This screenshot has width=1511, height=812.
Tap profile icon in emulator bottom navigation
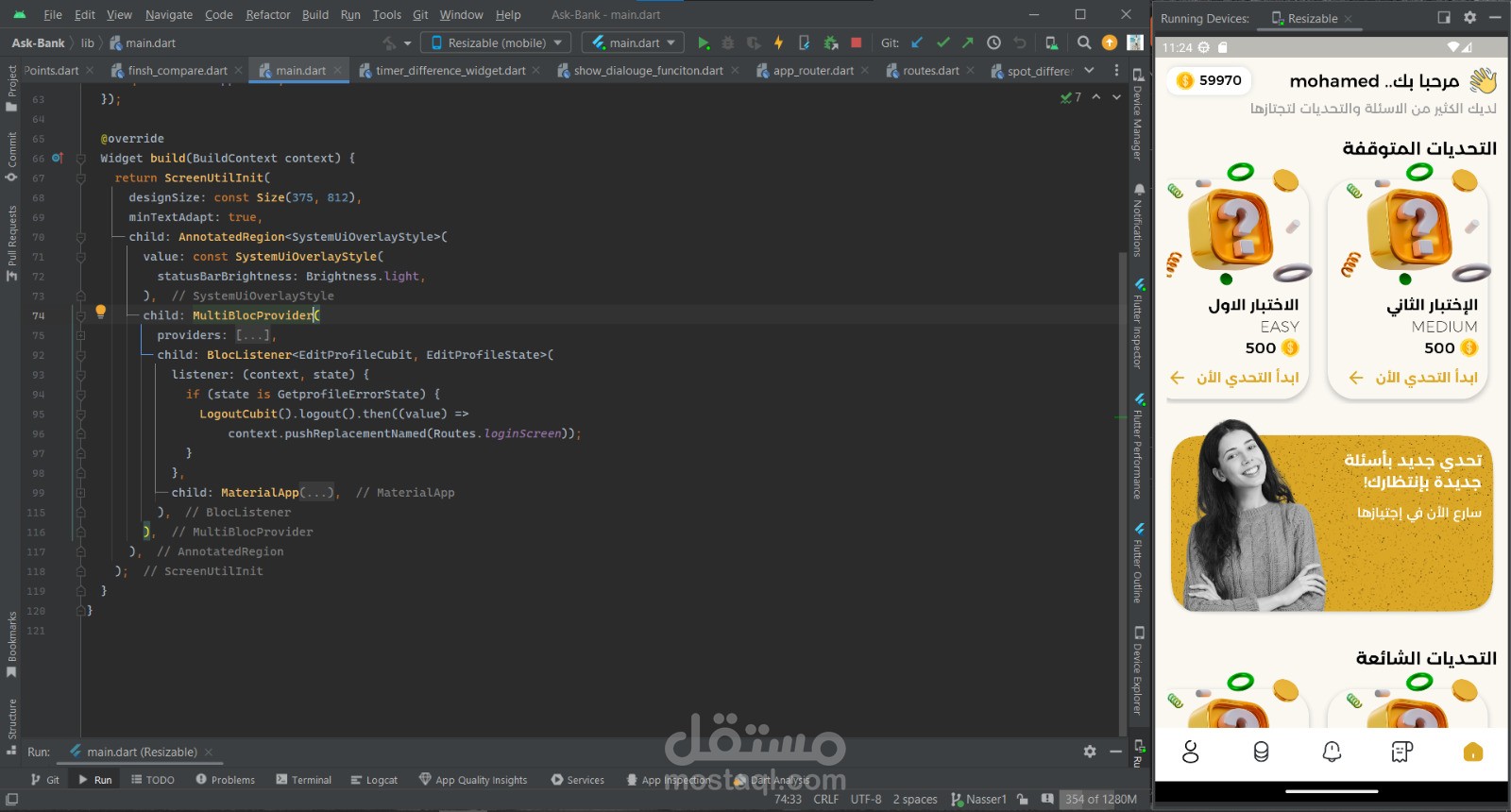pos(1190,752)
